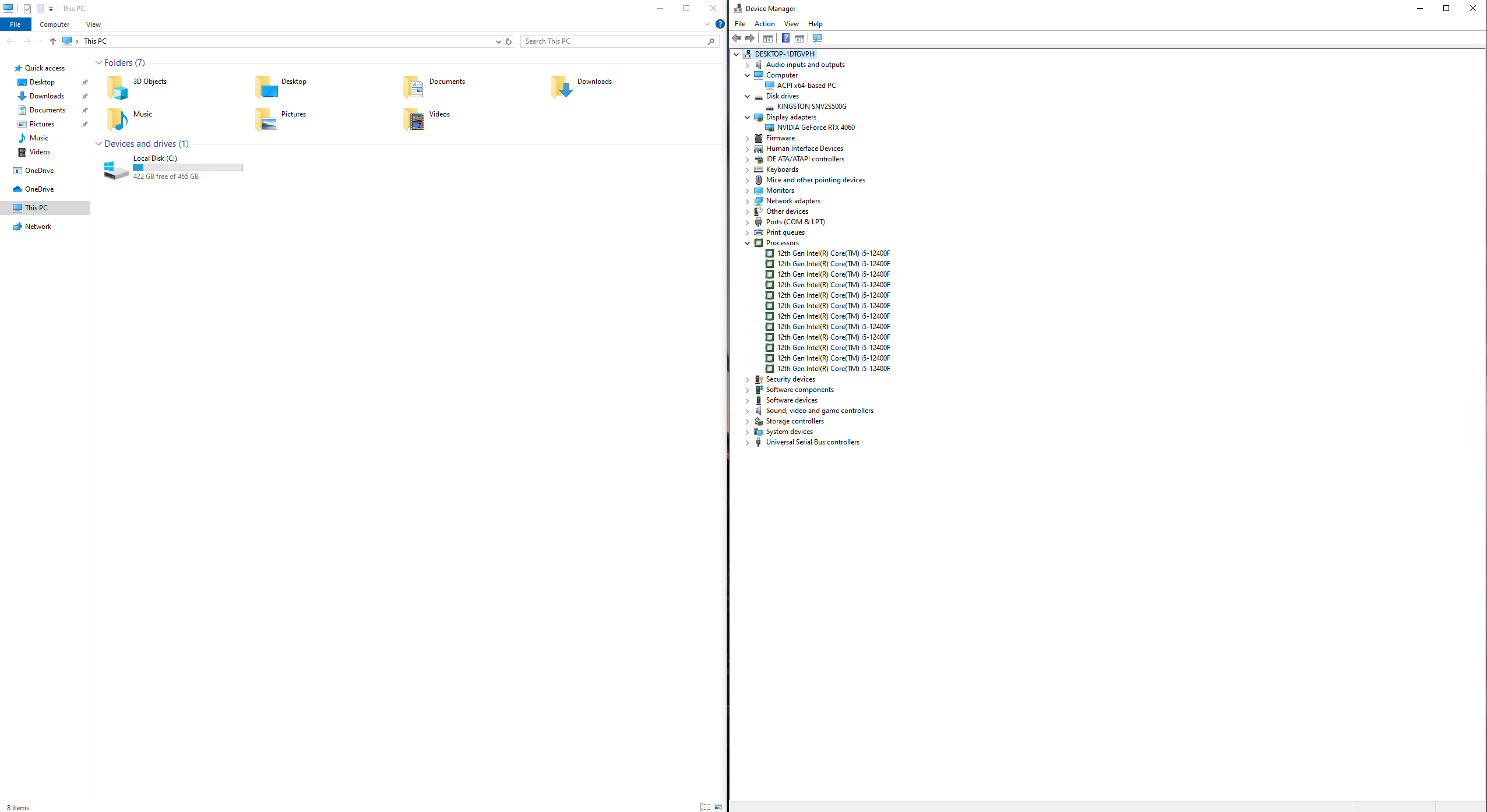Click Show/Hide Console Tree toolbar icon
This screenshot has height=812, width=1487.
[x=768, y=38]
